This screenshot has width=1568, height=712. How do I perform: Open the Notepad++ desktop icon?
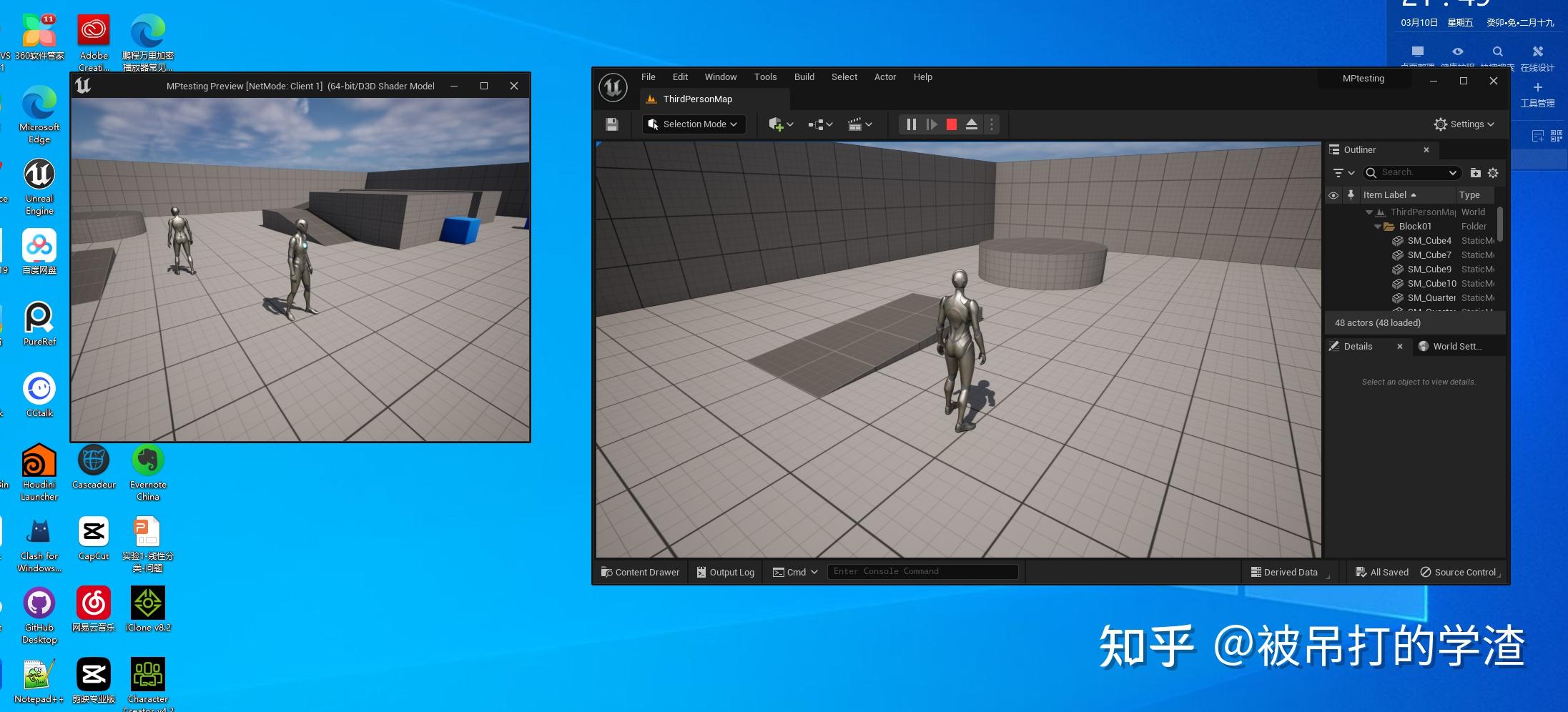39,681
